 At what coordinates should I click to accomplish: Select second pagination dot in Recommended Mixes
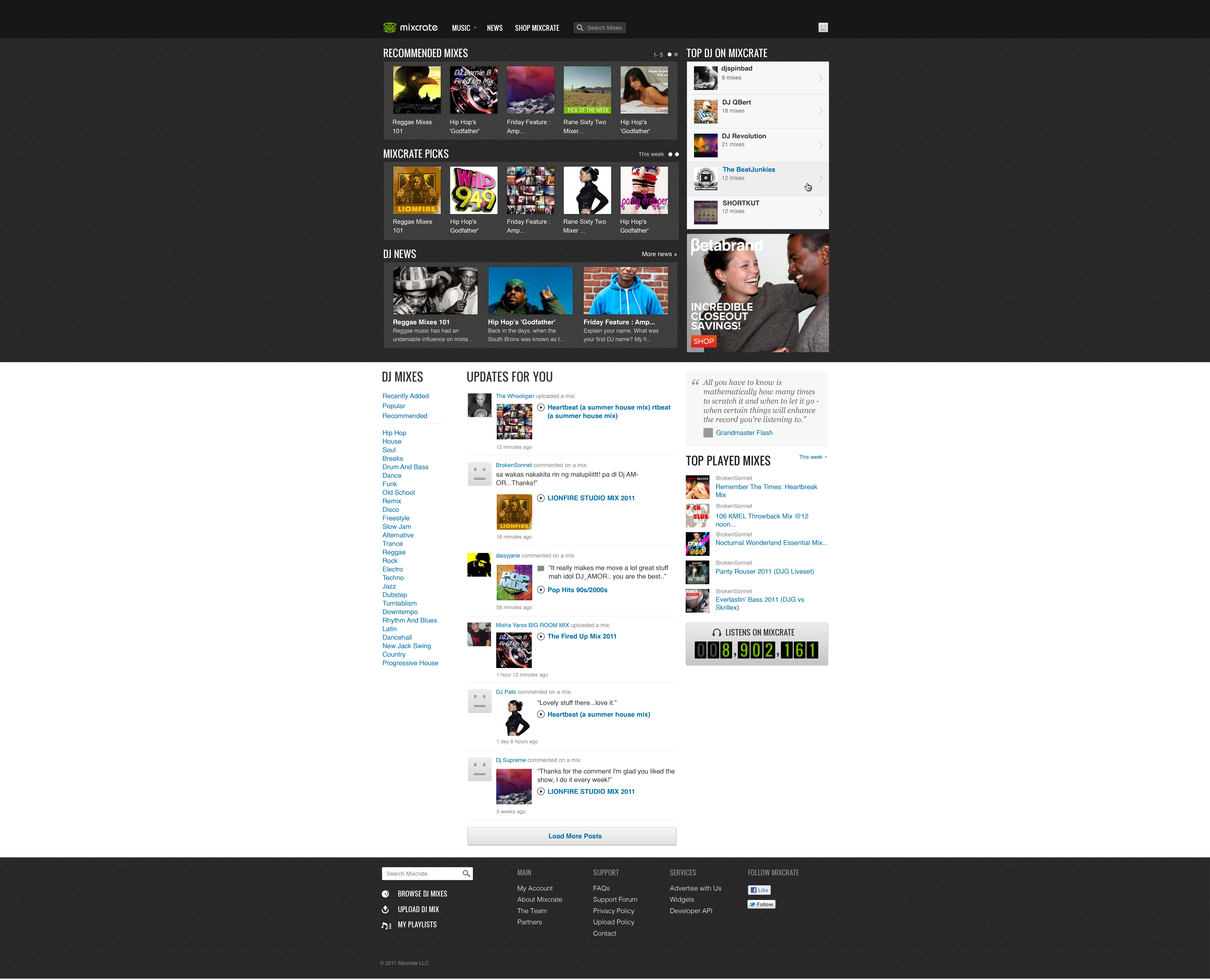tap(676, 55)
